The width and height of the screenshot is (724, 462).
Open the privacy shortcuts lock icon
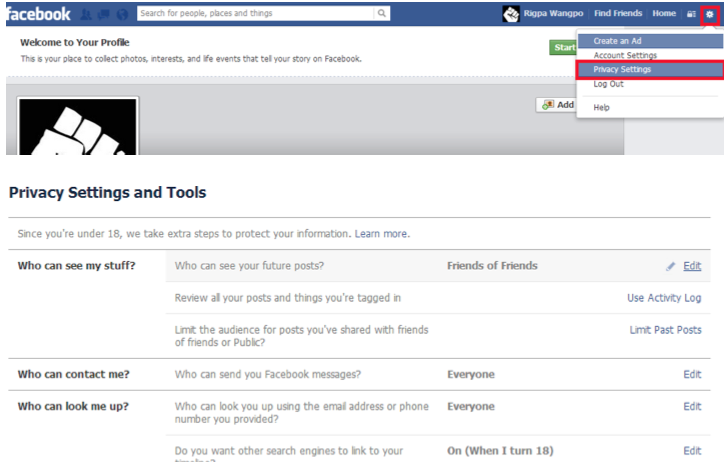pos(691,14)
